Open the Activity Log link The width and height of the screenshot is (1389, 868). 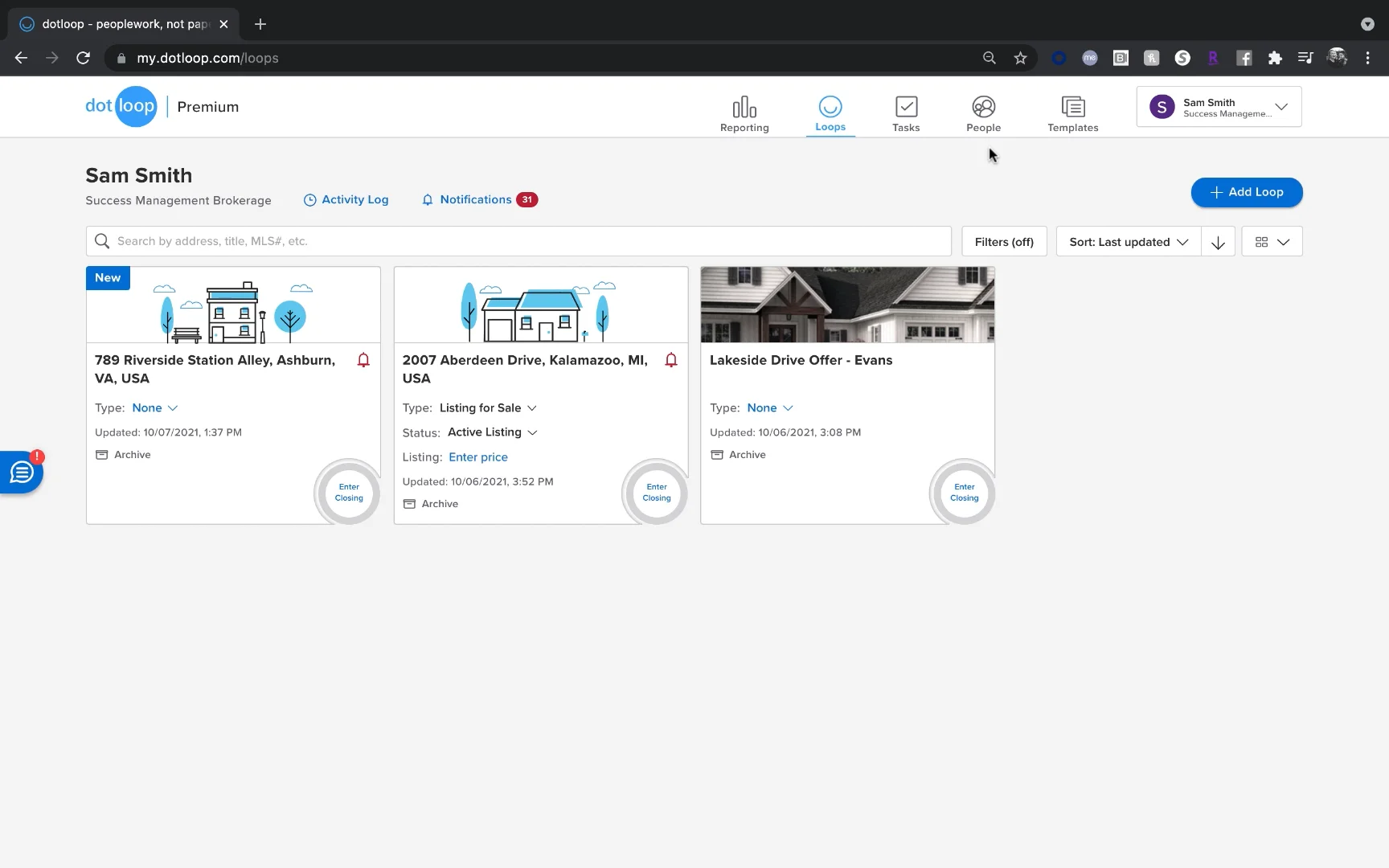click(346, 200)
